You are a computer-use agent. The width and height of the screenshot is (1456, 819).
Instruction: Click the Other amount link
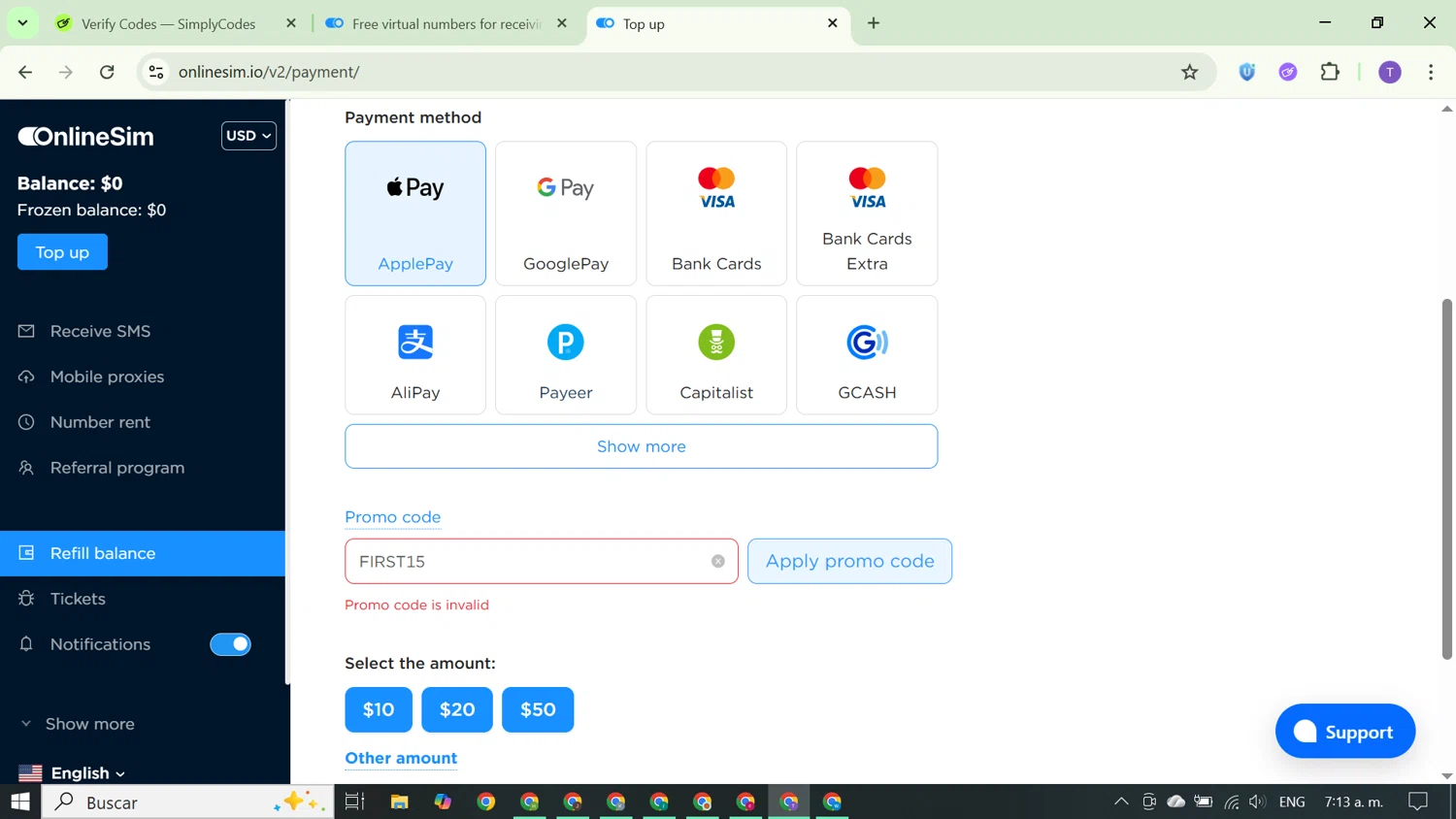coord(401,758)
